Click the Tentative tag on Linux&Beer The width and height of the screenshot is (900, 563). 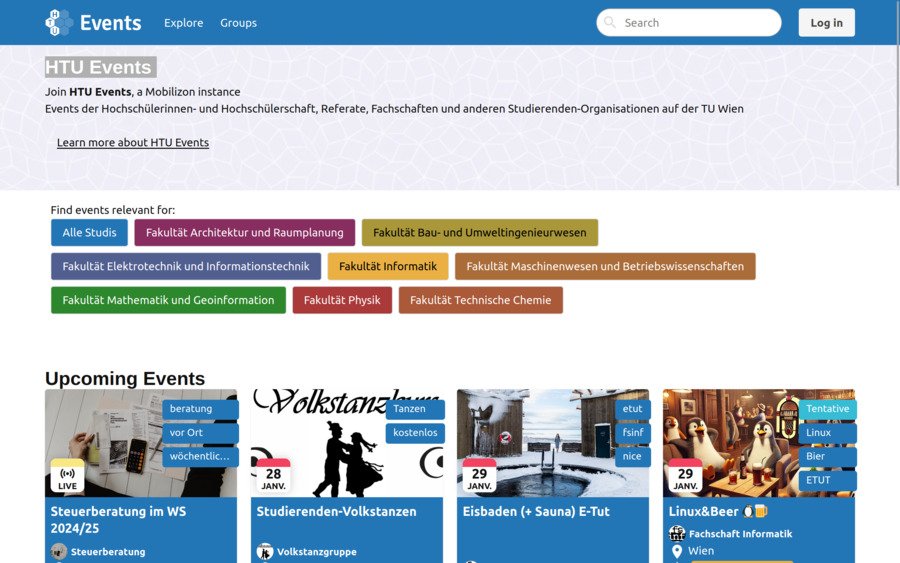click(827, 409)
